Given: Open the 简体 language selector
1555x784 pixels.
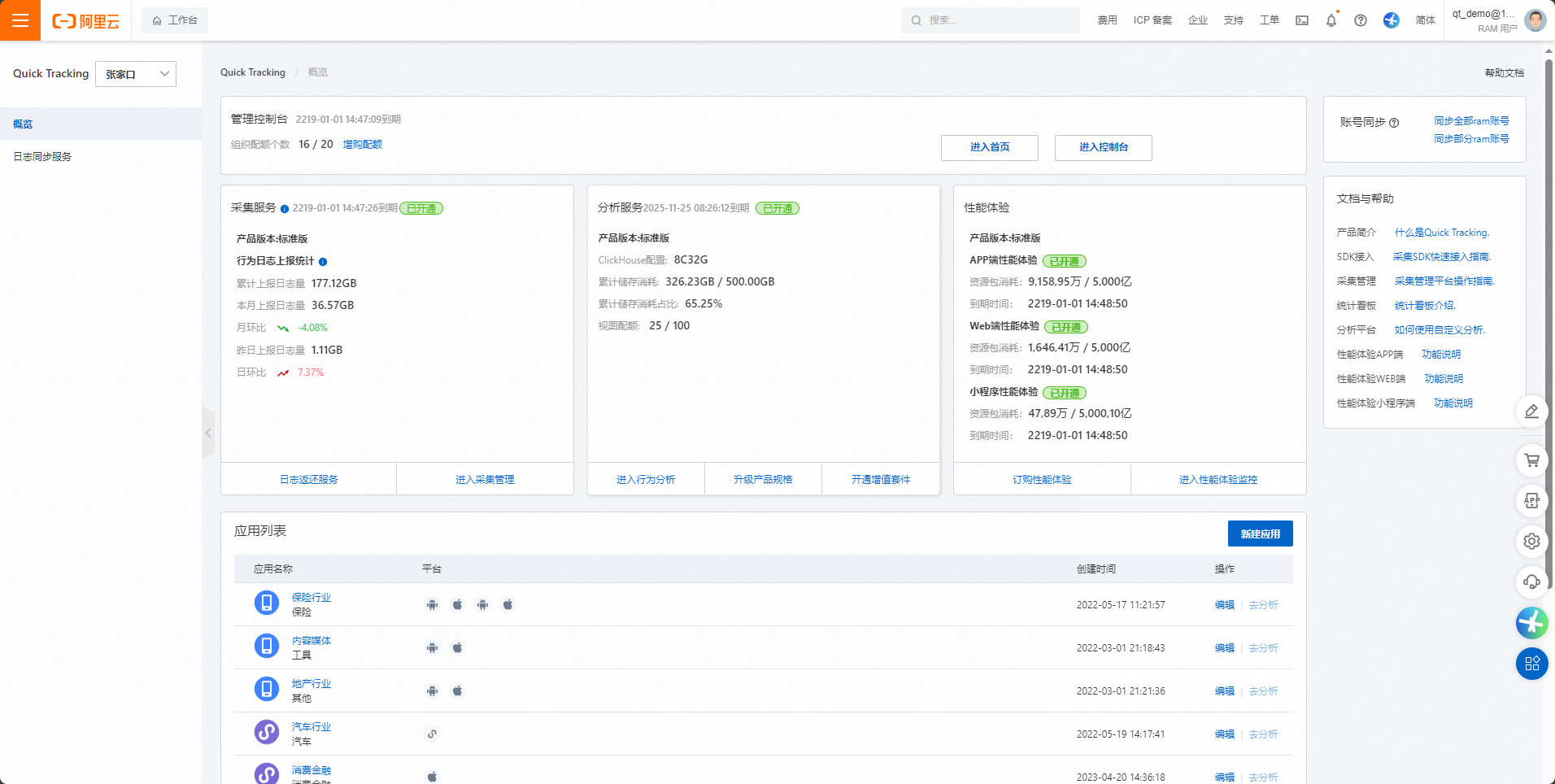Looking at the screenshot, I should pos(1426,20).
